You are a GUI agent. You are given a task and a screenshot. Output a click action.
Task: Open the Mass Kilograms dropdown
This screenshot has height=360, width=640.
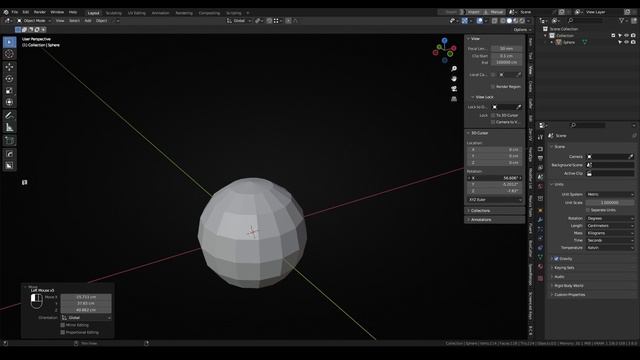point(610,233)
